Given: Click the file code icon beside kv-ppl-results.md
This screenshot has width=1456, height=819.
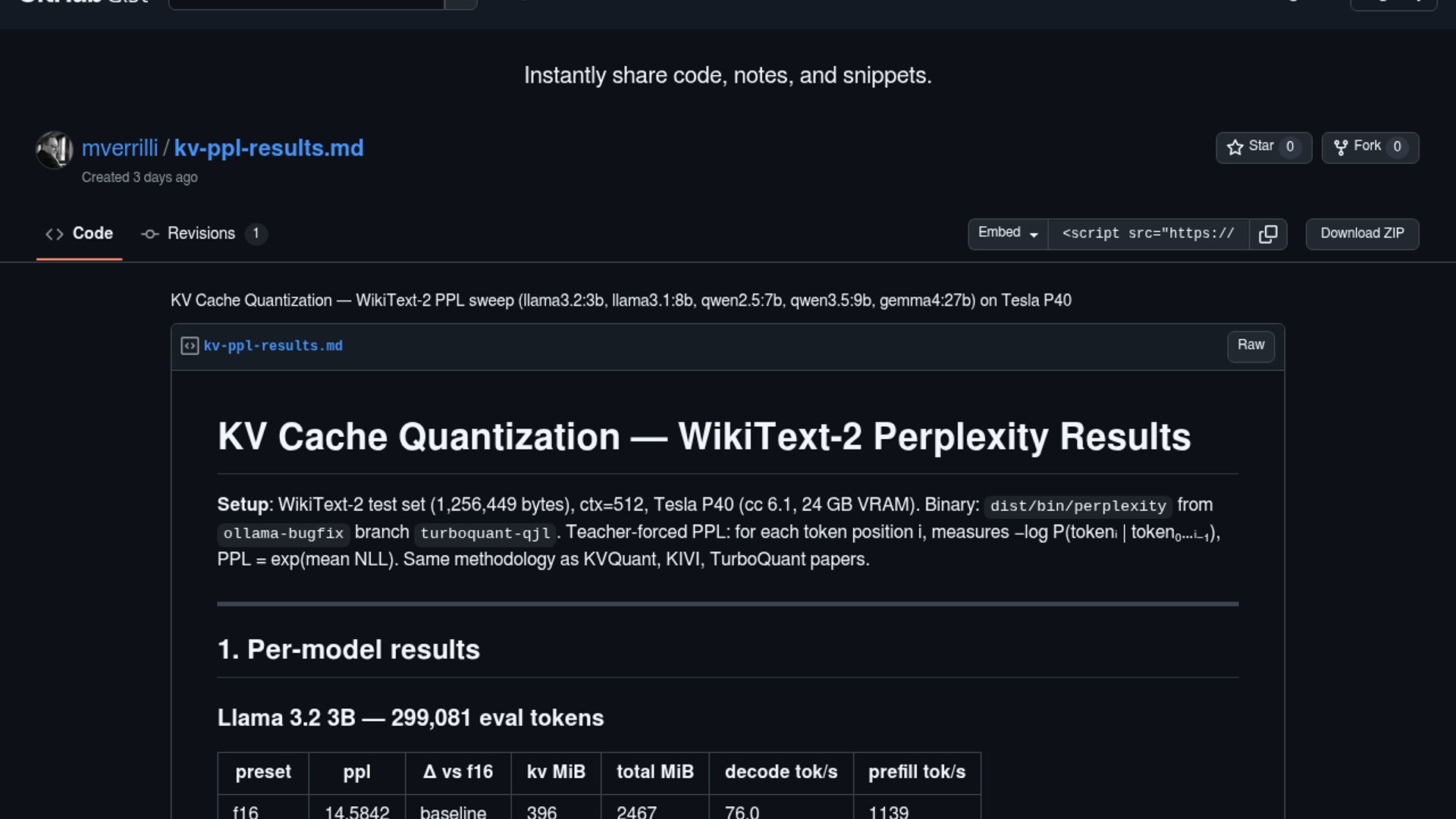Looking at the screenshot, I should tap(190, 346).
